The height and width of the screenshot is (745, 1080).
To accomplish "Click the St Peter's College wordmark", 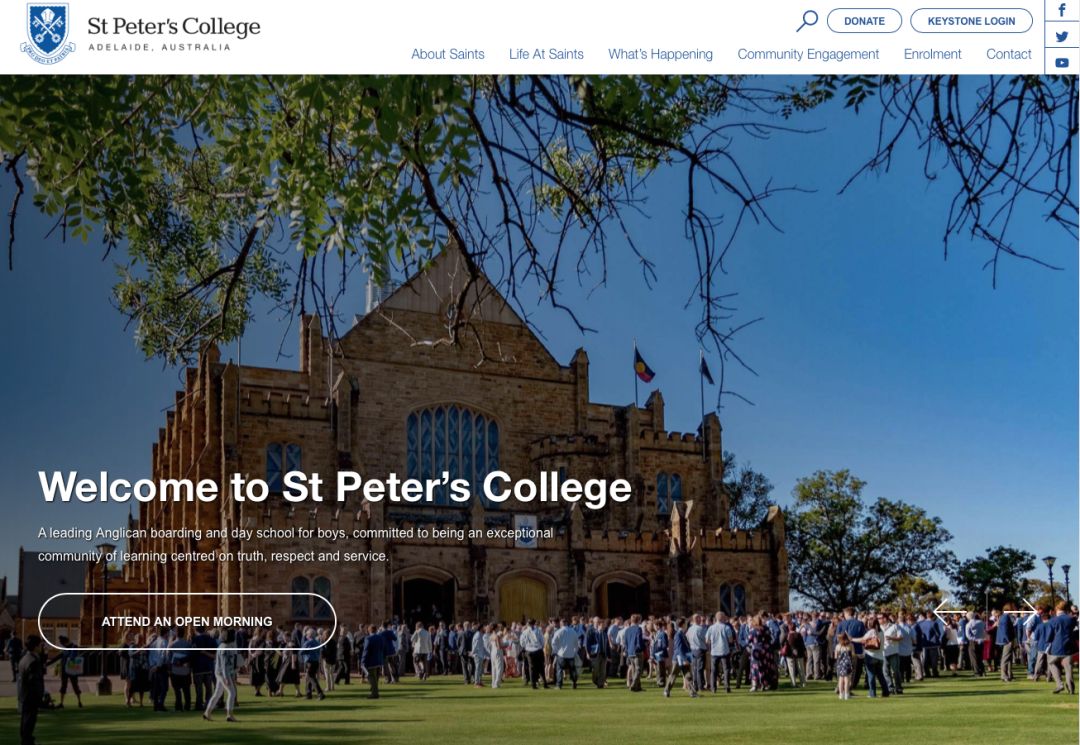I will [x=174, y=32].
